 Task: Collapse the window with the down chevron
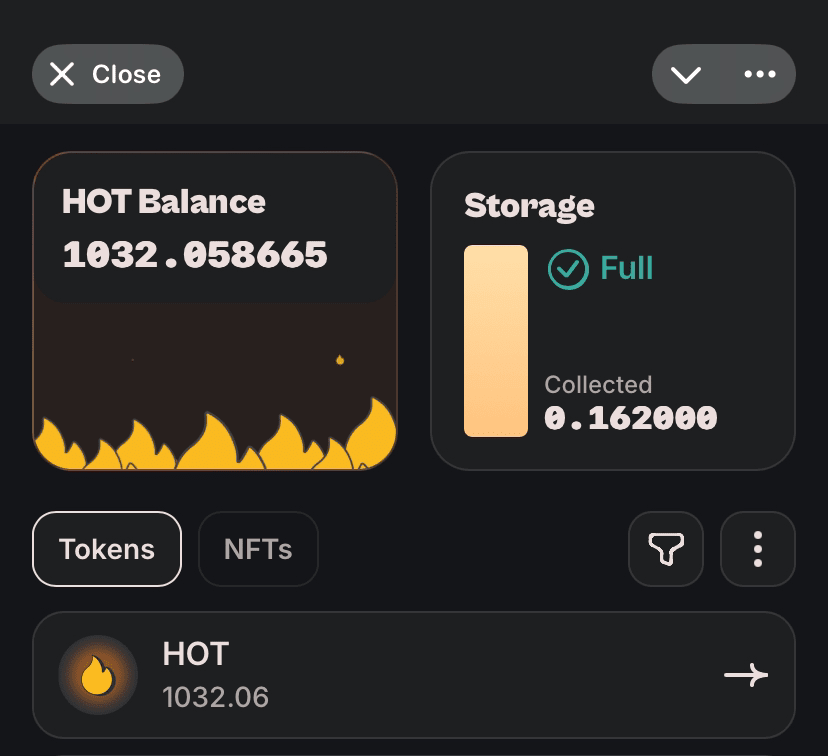pos(687,74)
